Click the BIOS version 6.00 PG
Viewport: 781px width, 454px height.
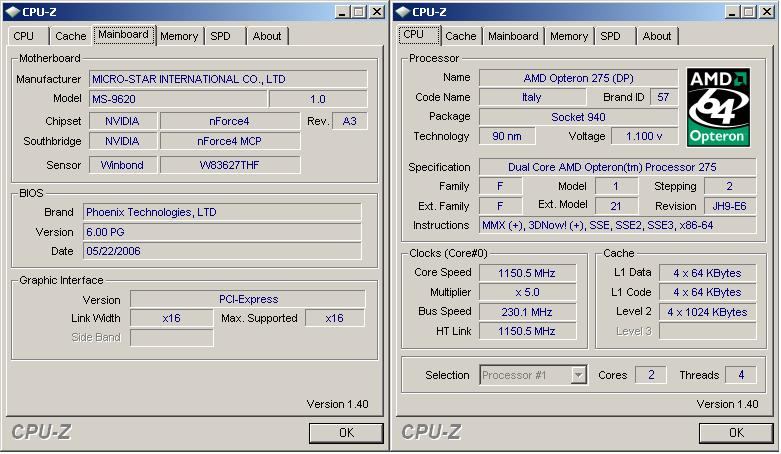pos(222,232)
